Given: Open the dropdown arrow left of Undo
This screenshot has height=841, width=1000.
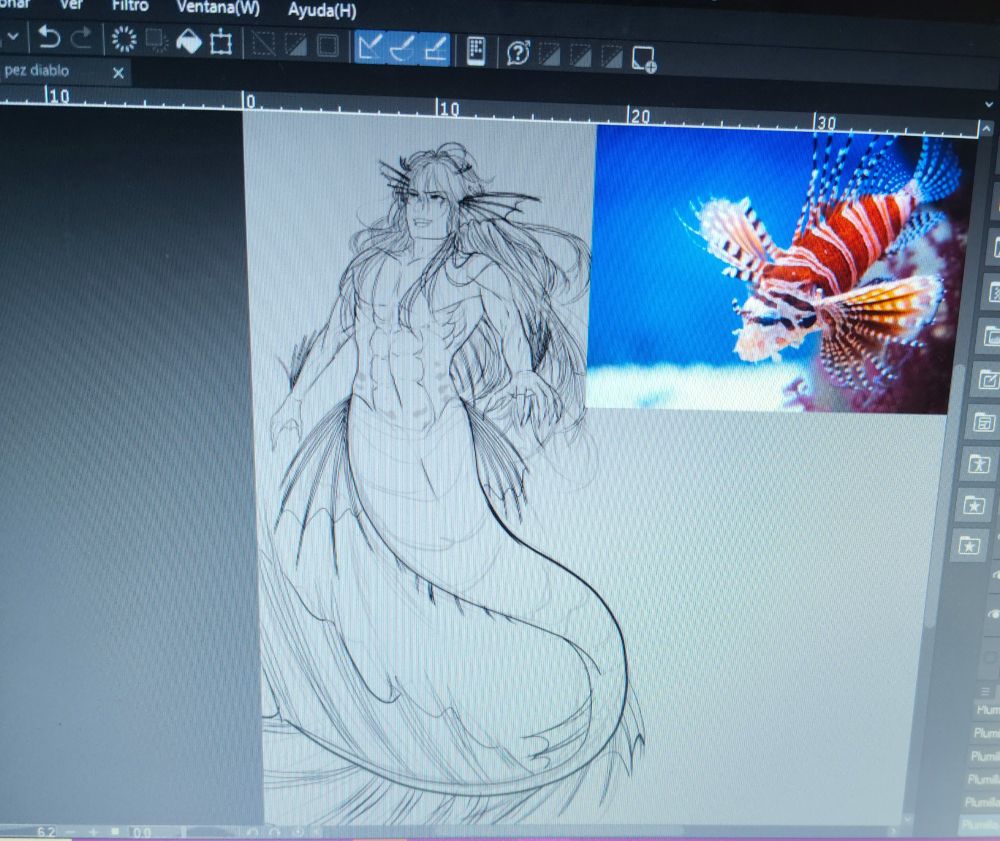Looking at the screenshot, I should tap(13, 36).
